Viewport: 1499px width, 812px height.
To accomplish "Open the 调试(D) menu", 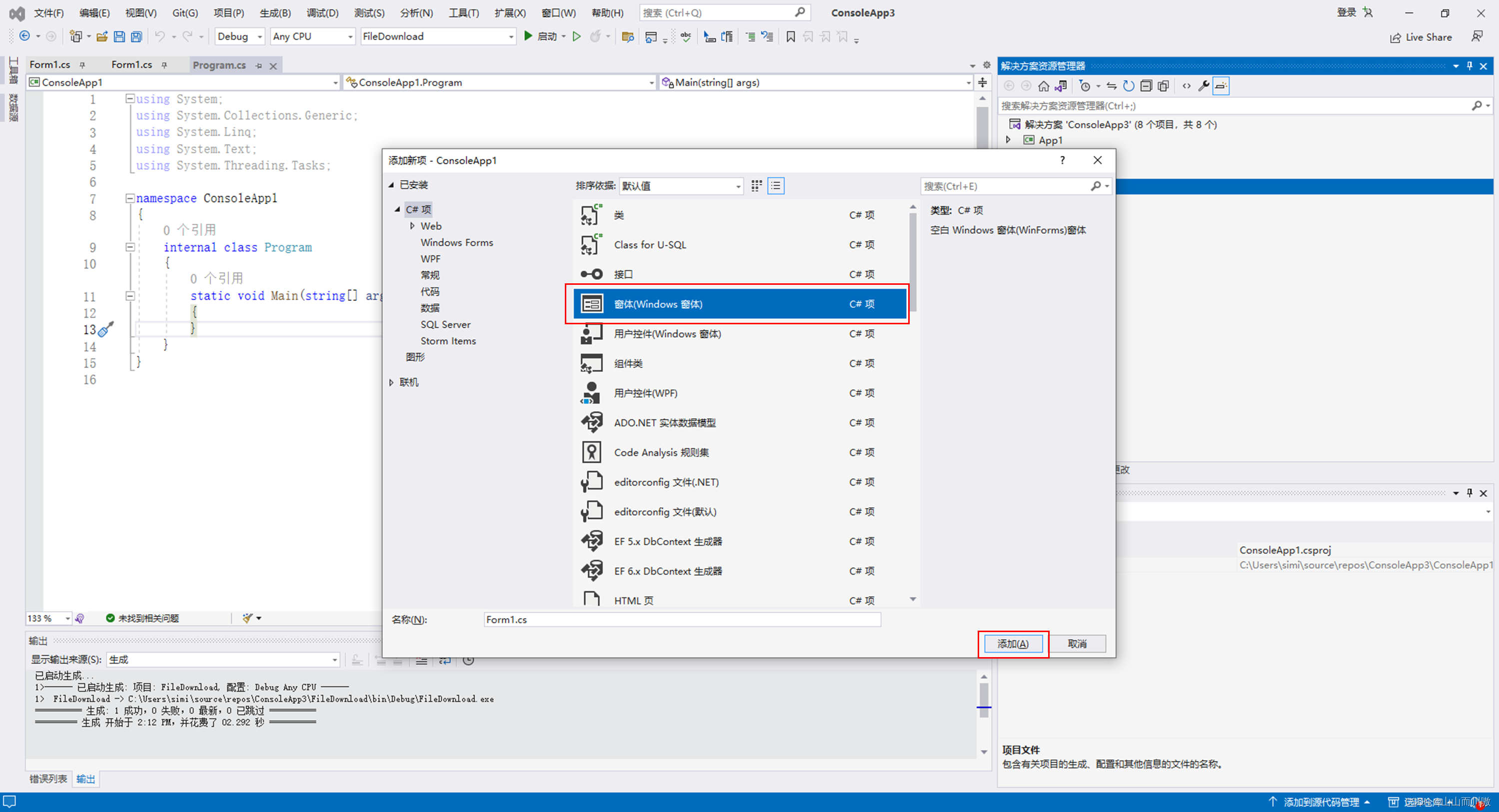I will pos(322,13).
